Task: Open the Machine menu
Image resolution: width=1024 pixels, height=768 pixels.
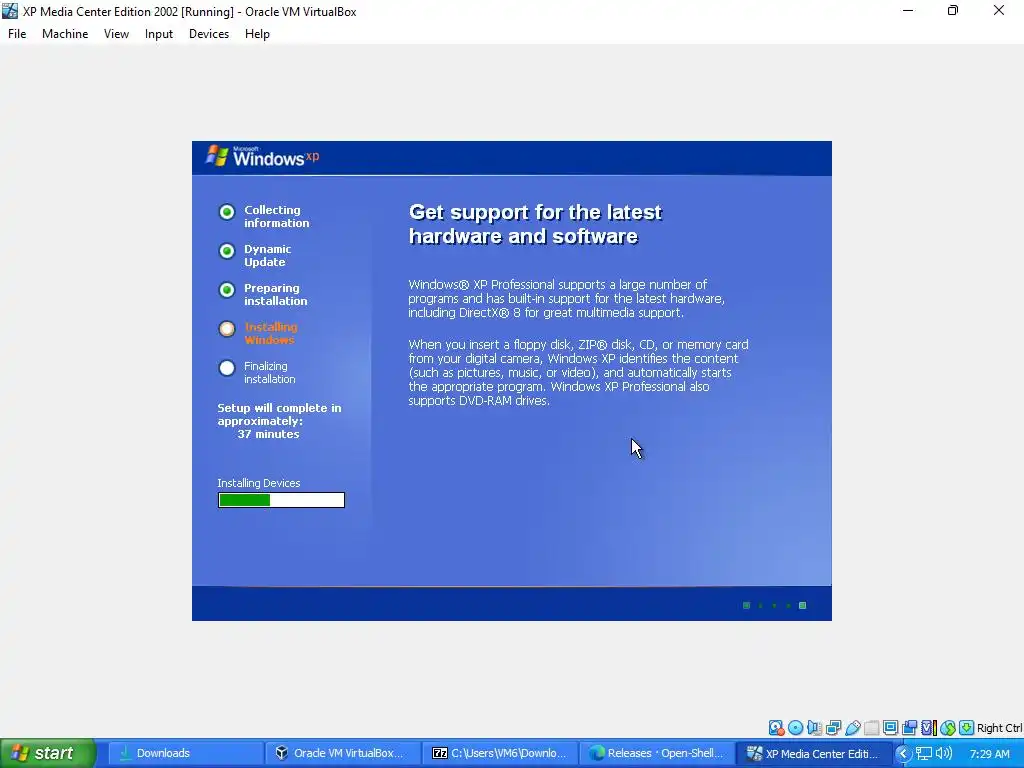Action: coord(65,34)
